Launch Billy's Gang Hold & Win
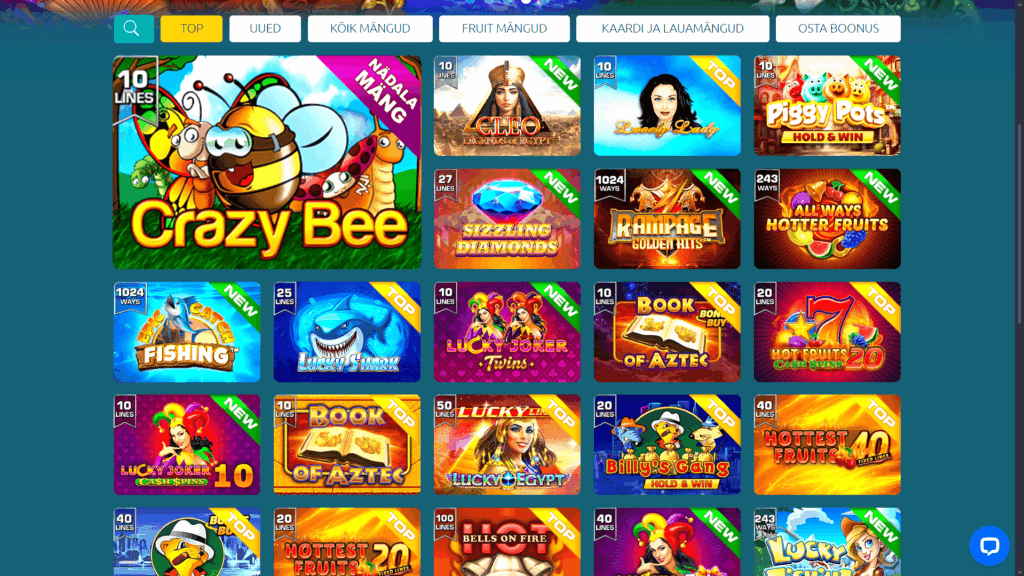This screenshot has height=576, width=1024. pyautogui.click(x=667, y=445)
